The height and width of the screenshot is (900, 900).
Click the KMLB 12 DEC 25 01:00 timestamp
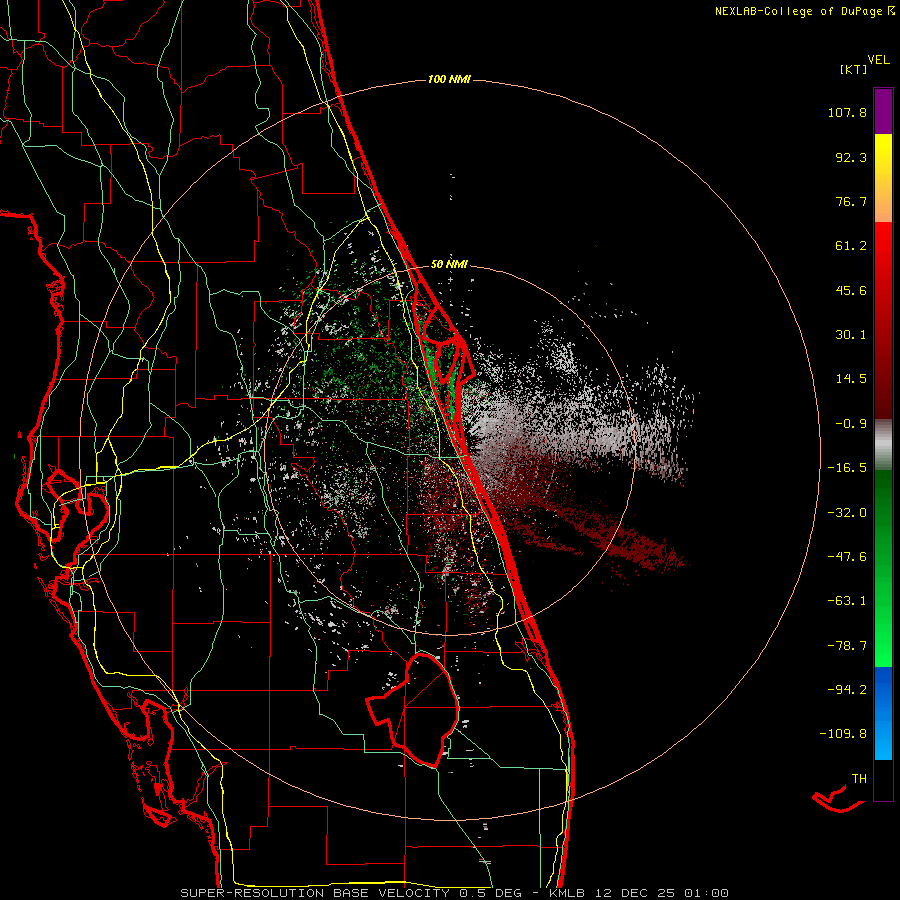[x=639, y=893]
